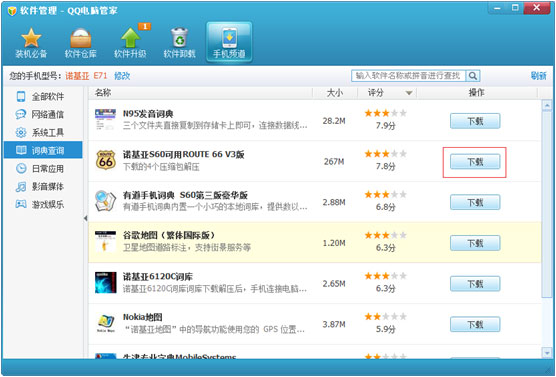This screenshot has height=377, width=556.
Task: Open the 软件升级 green arrow tab
Action: coord(130,43)
